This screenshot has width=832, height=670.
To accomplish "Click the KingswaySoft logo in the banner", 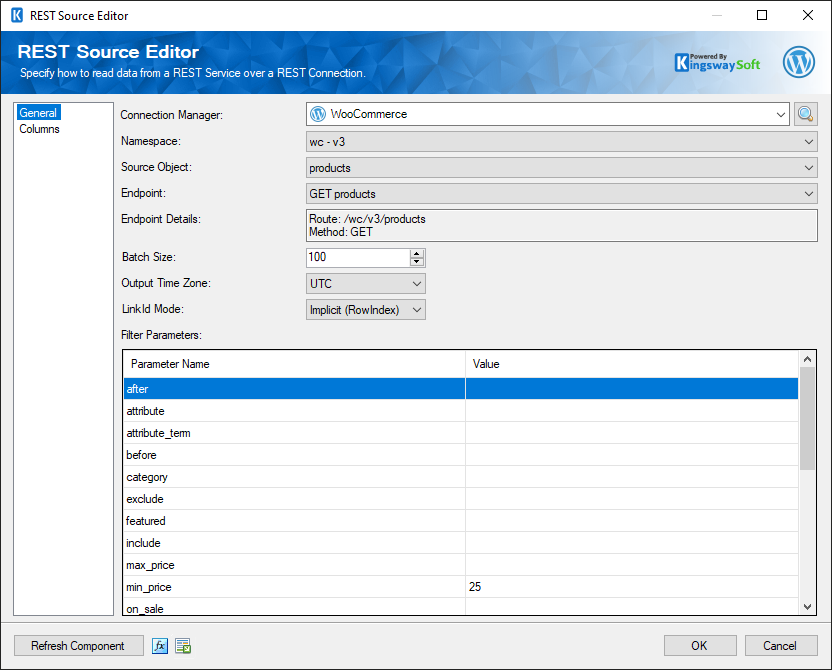I will pyautogui.click(x=717, y=61).
